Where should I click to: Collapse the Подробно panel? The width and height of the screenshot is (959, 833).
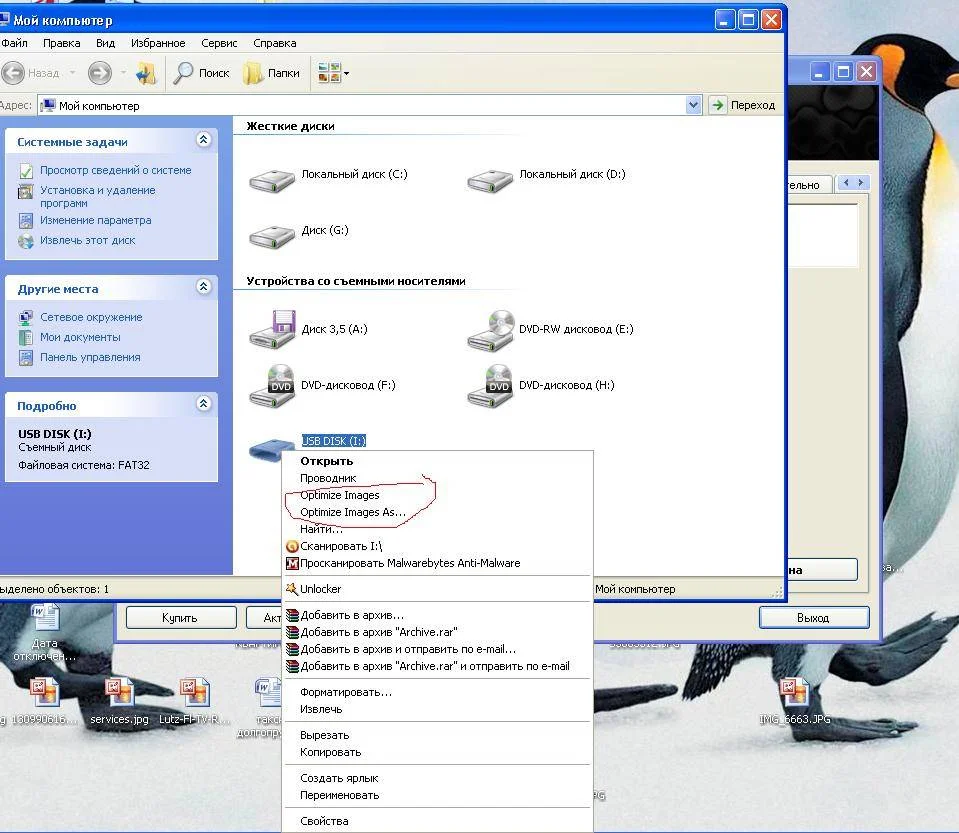(204, 404)
